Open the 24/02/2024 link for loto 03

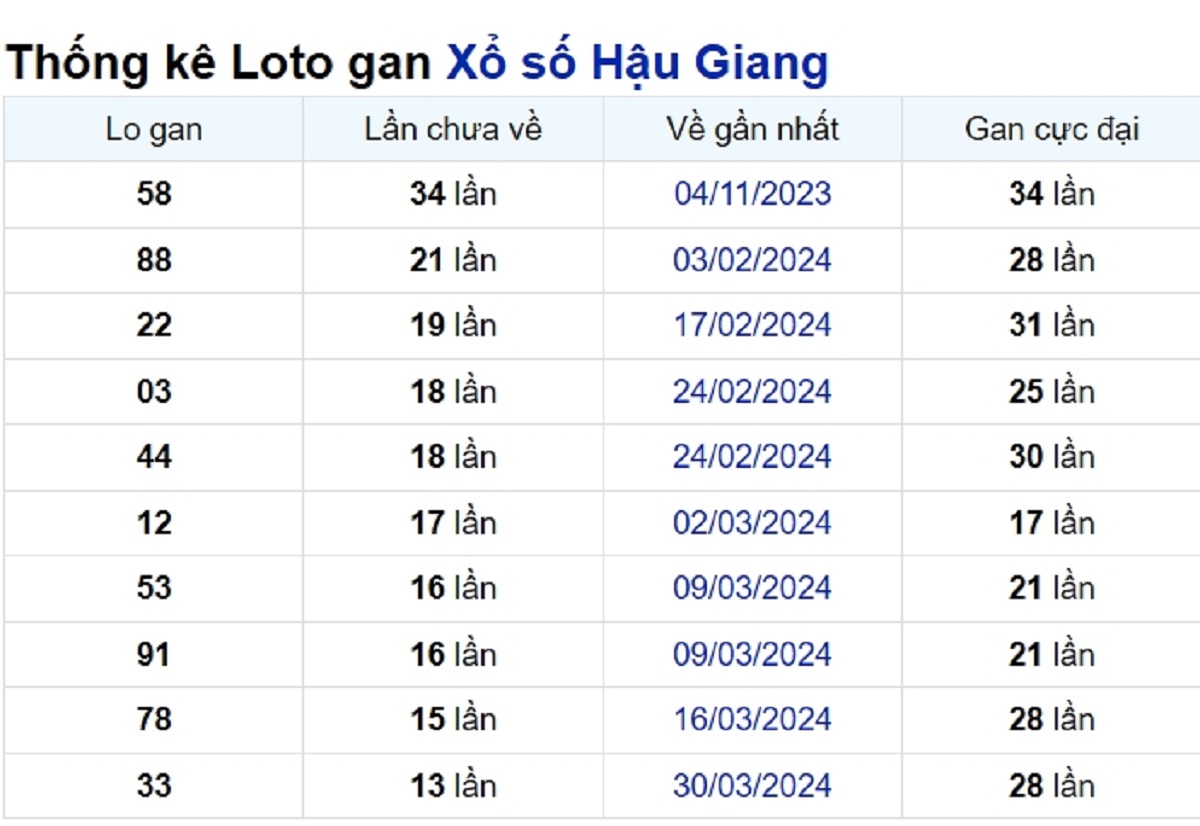click(x=752, y=390)
